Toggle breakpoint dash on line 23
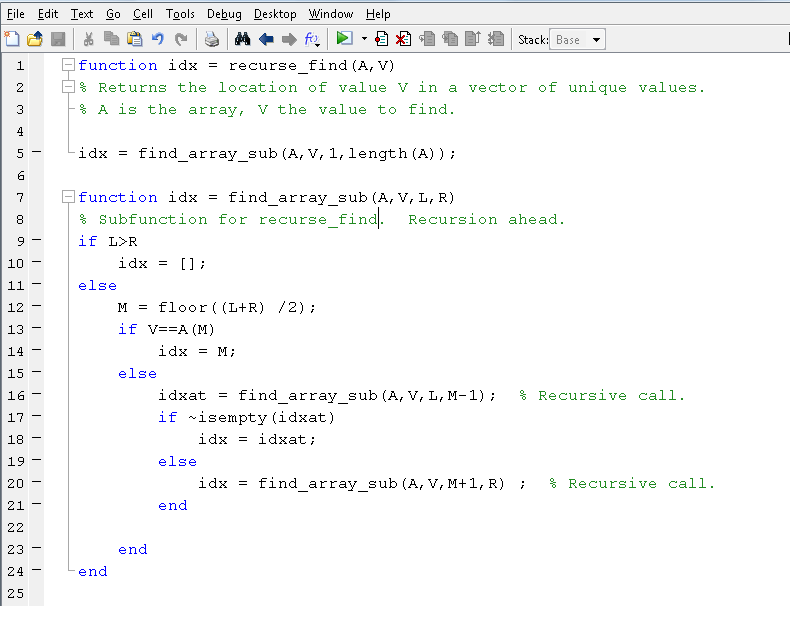 36,548
